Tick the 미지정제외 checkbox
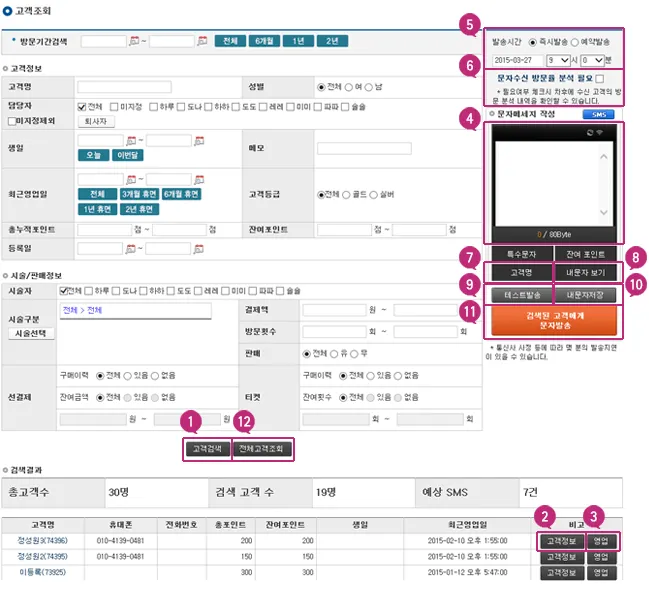The height and width of the screenshot is (591, 649). tap(12, 121)
